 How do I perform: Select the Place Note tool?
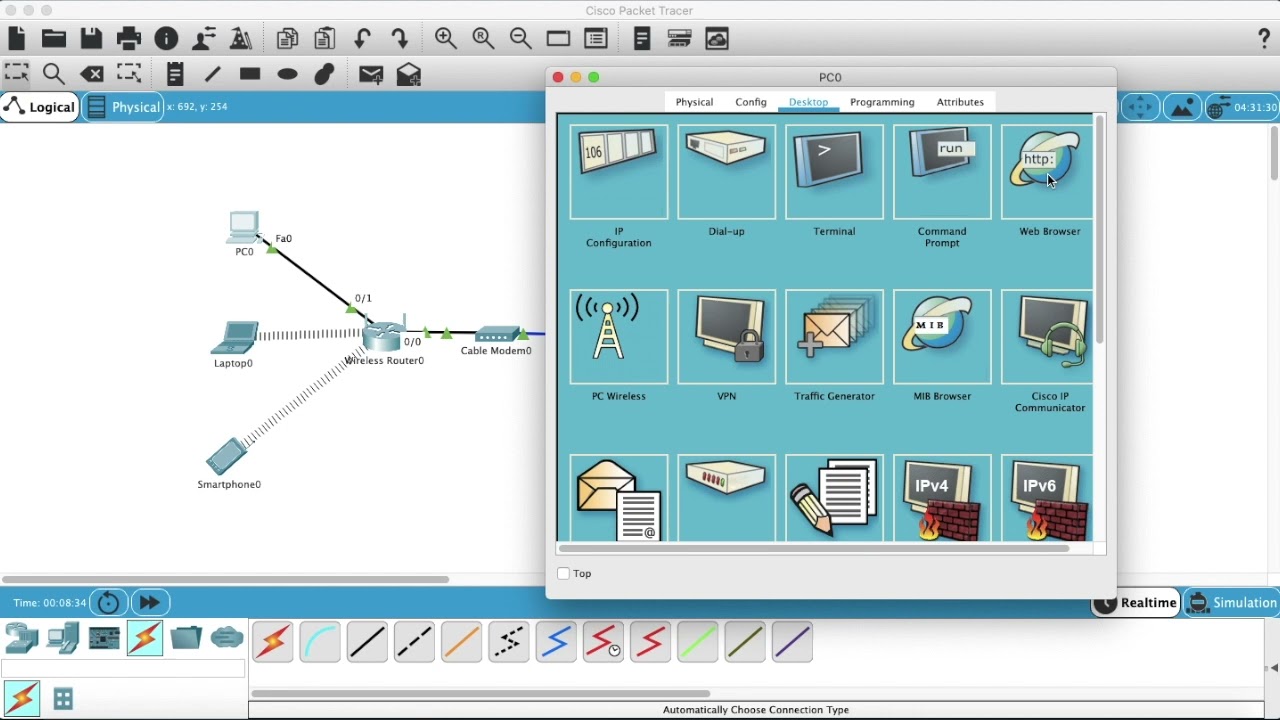pos(175,74)
